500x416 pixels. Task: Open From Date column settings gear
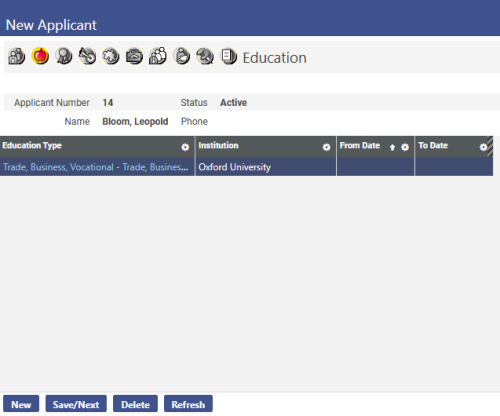(x=405, y=147)
